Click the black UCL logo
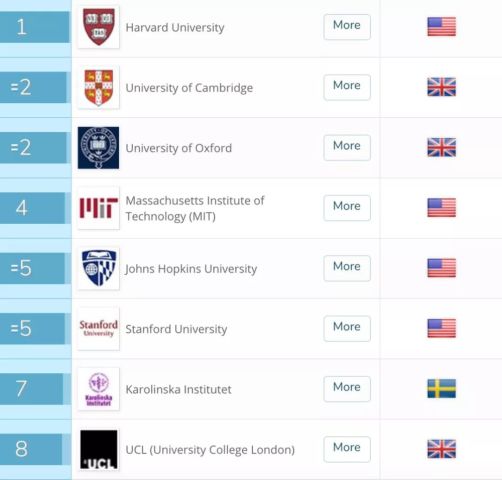Image resolution: width=502 pixels, height=480 pixels. [x=98, y=449]
